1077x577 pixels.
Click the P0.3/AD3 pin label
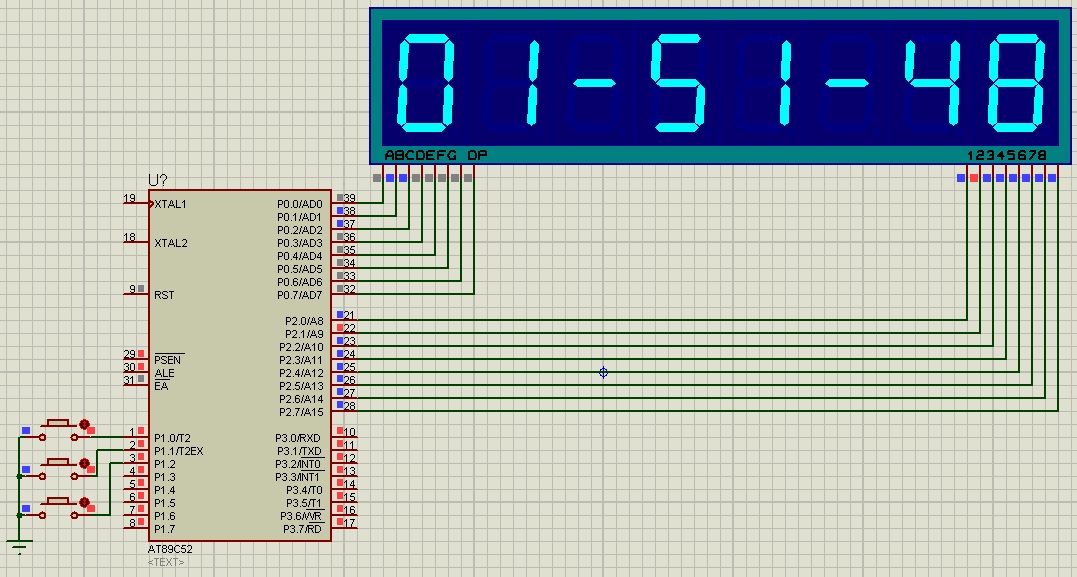pos(299,243)
